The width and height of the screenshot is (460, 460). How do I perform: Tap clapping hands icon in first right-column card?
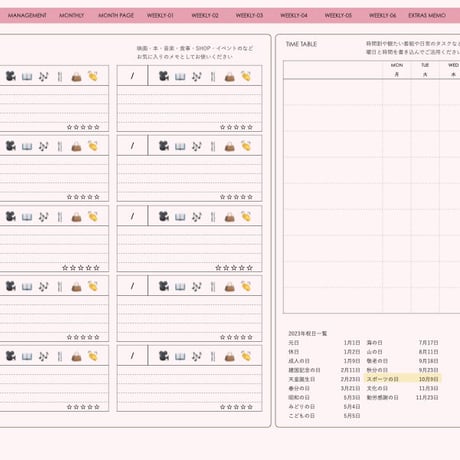(x=246, y=76)
